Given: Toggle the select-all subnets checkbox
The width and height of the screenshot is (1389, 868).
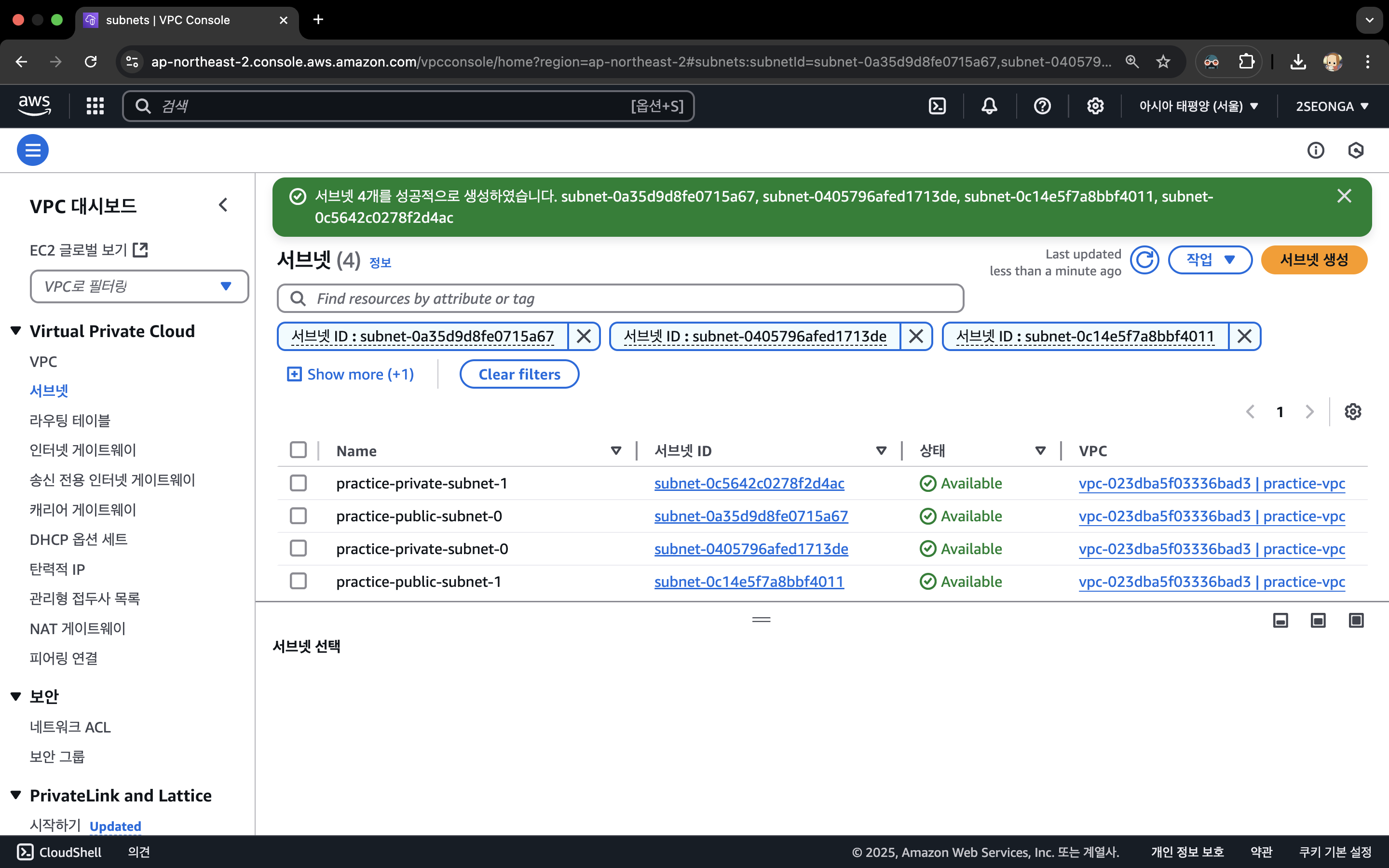Looking at the screenshot, I should [x=299, y=450].
